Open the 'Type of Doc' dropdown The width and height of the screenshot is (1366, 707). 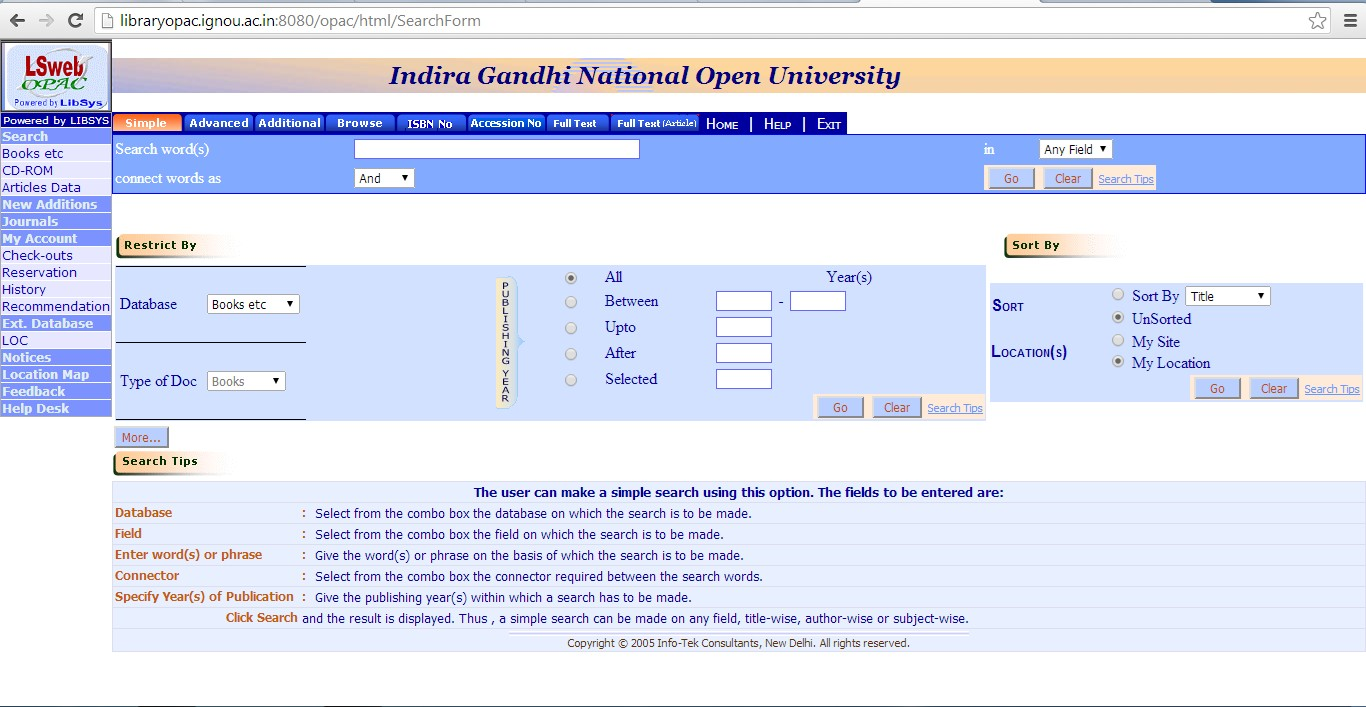245,380
